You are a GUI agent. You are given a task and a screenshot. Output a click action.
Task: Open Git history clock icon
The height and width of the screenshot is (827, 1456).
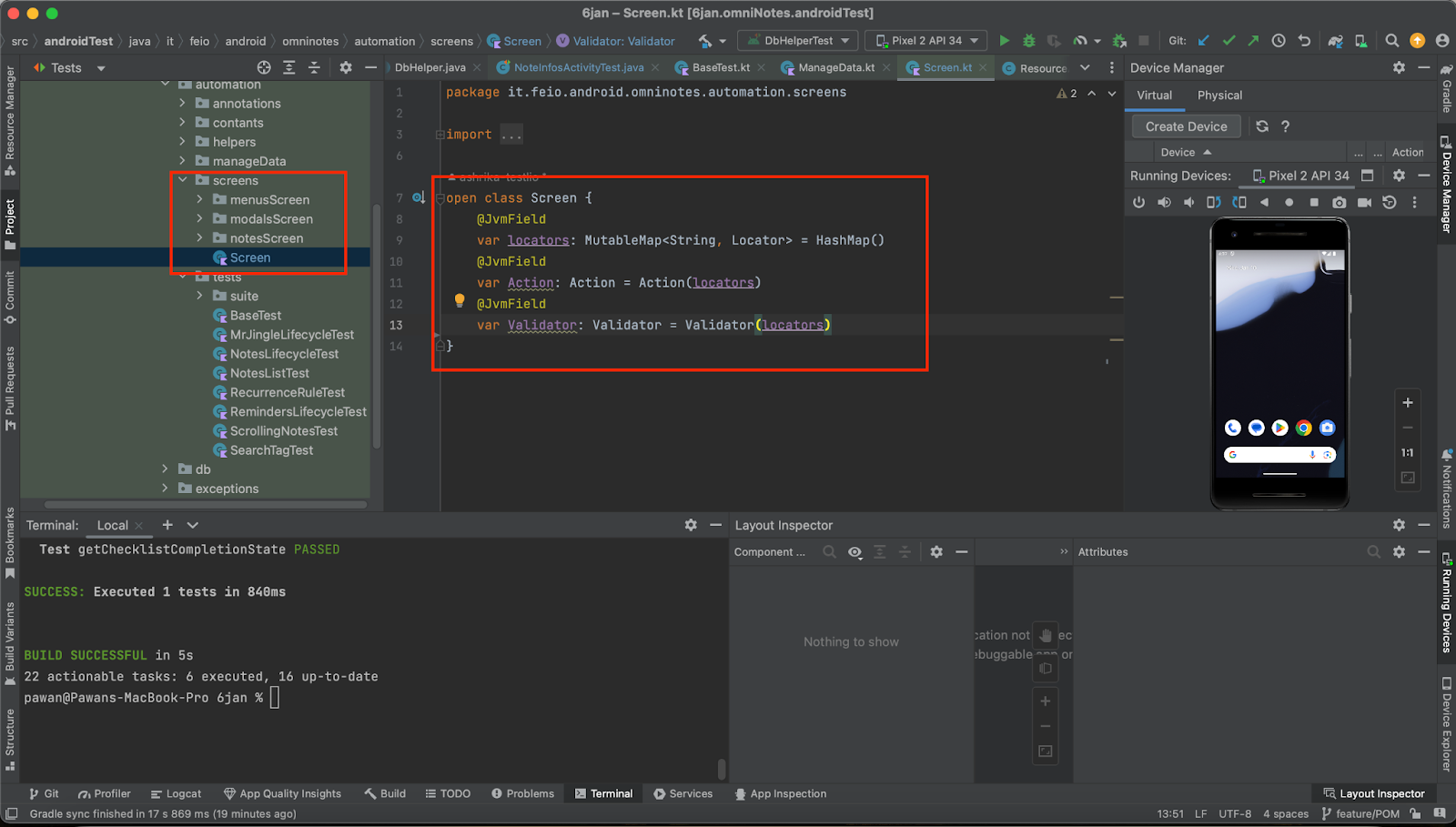click(1279, 41)
